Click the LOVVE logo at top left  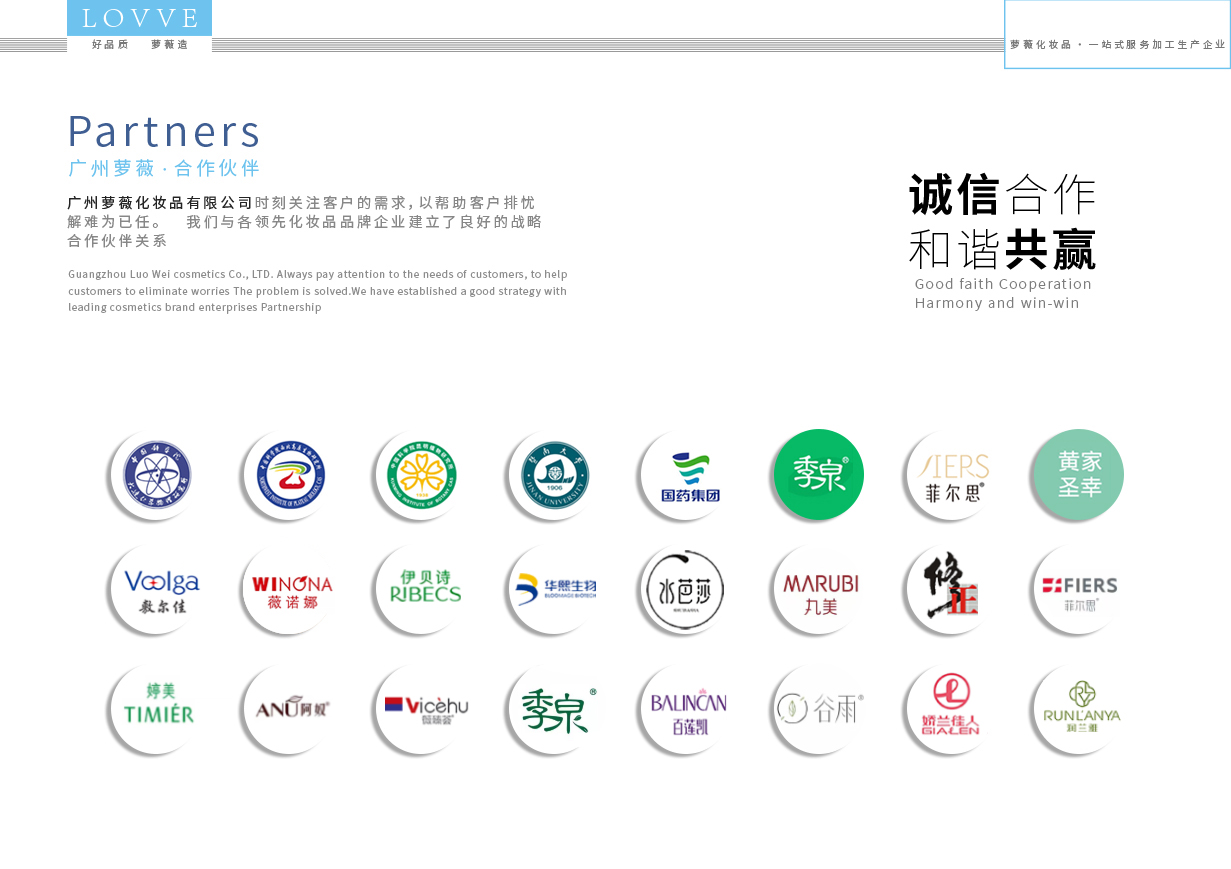point(140,18)
